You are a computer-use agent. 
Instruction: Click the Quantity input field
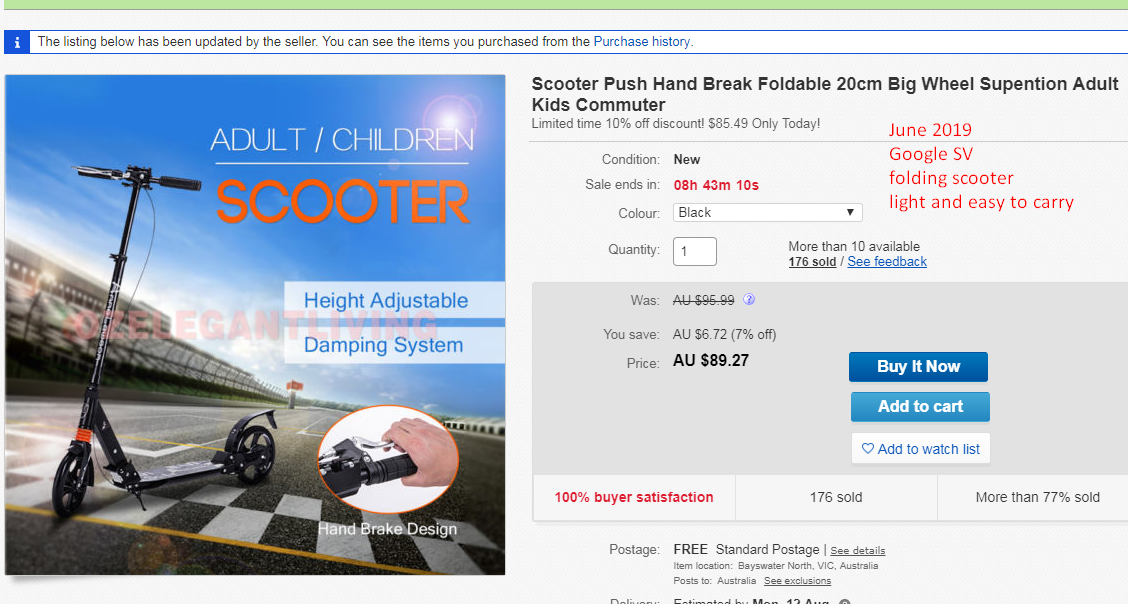pos(695,252)
